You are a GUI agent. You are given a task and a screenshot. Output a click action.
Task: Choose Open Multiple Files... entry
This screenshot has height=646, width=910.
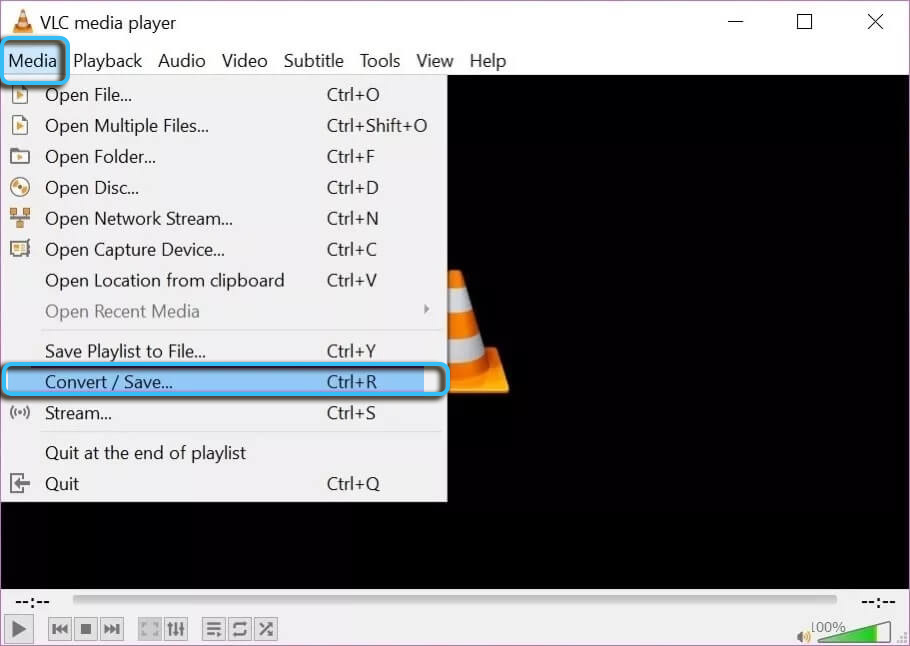click(x=224, y=125)
